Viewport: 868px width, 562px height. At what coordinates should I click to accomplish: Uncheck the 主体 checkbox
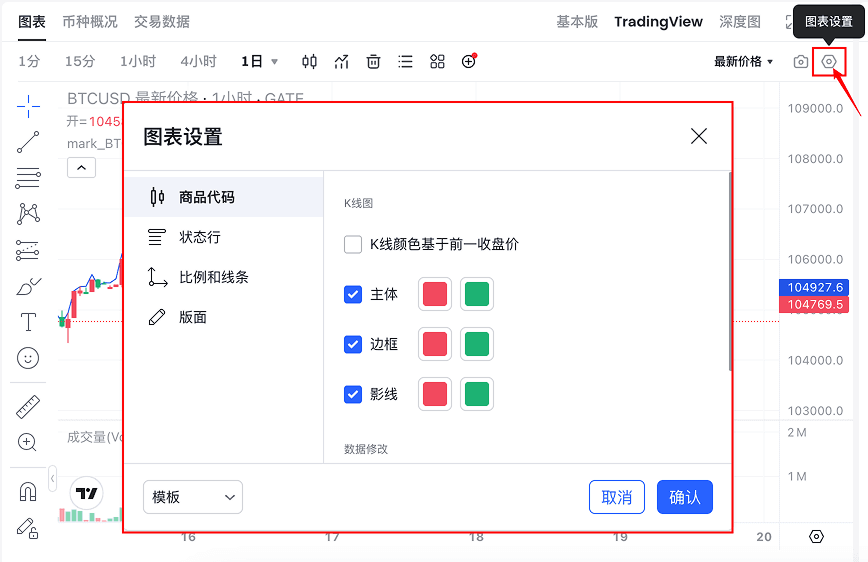[353, 295]
